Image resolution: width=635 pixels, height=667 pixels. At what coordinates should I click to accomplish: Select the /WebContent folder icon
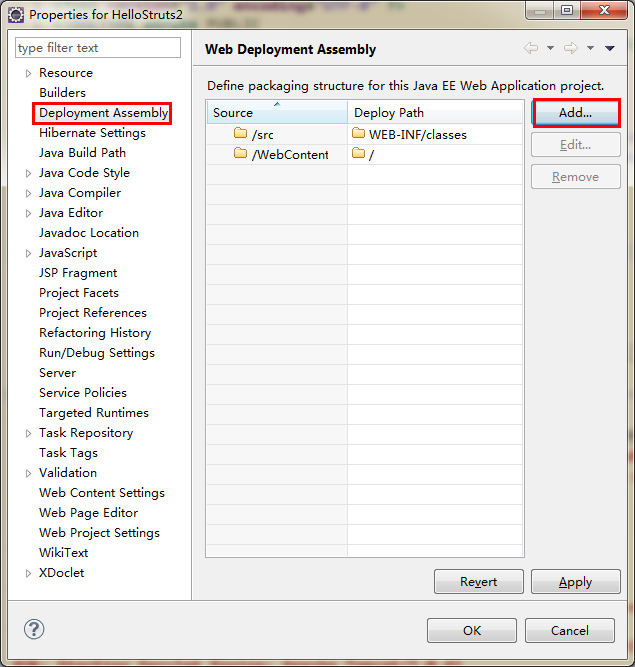tap(240, 154)
